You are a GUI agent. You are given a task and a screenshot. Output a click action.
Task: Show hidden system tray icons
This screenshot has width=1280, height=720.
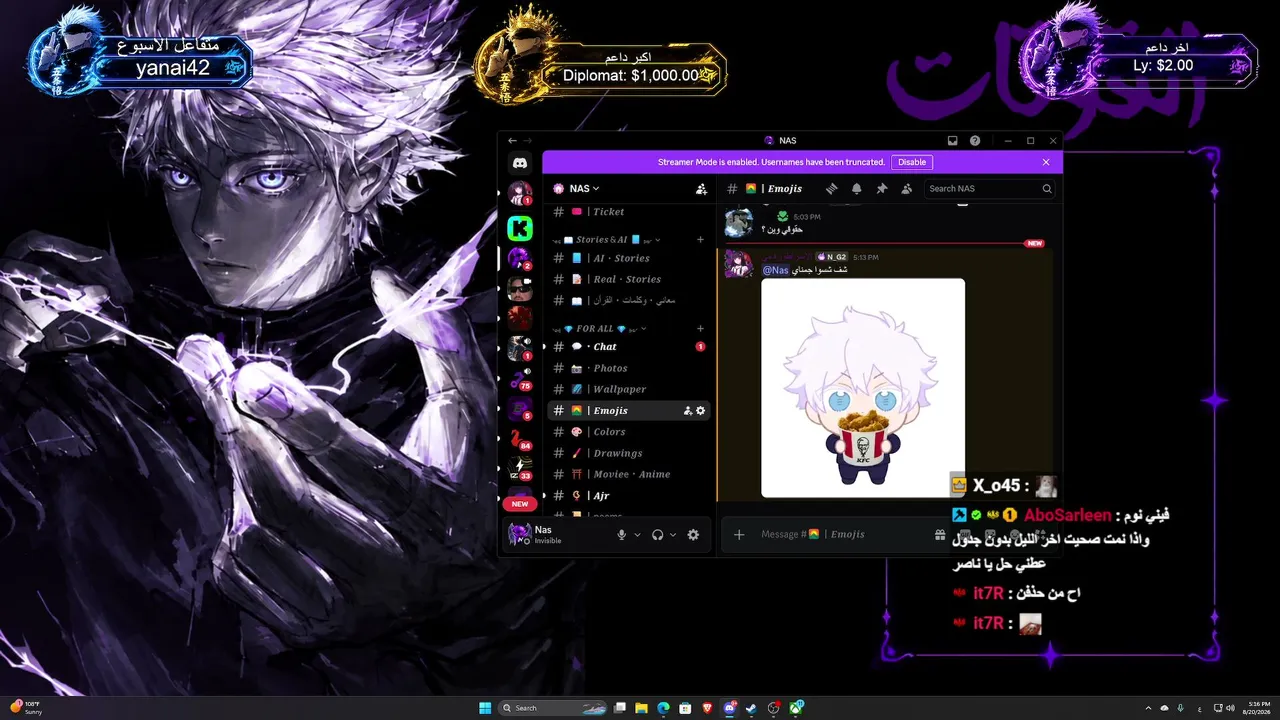point(1148,708)
